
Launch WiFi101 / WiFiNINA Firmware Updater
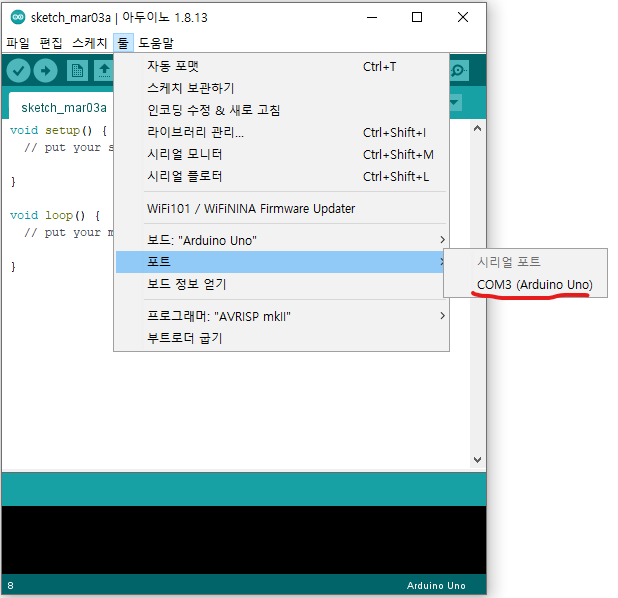(281, 208)
